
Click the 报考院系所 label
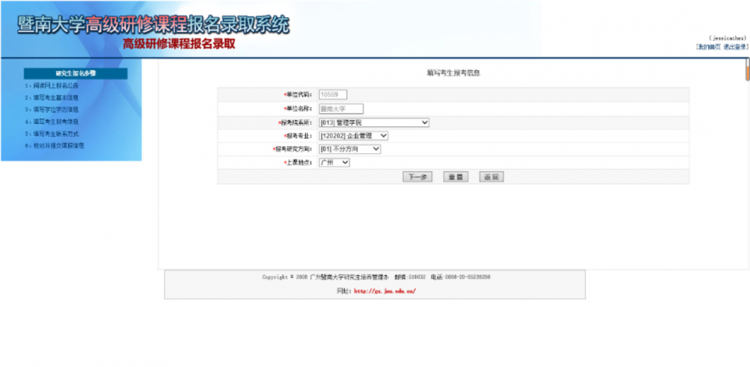pos(295,122)
